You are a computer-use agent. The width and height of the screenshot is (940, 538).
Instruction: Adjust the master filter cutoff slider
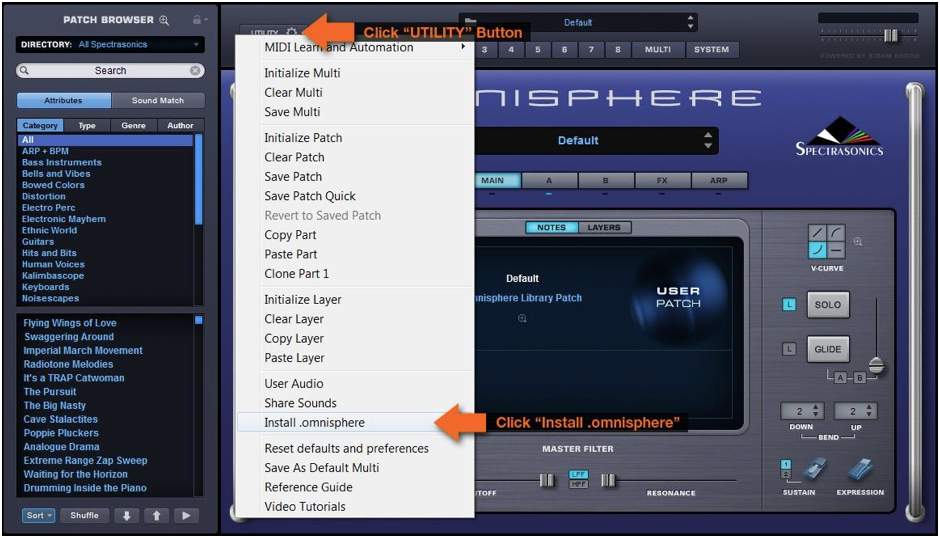click(547, 480)
